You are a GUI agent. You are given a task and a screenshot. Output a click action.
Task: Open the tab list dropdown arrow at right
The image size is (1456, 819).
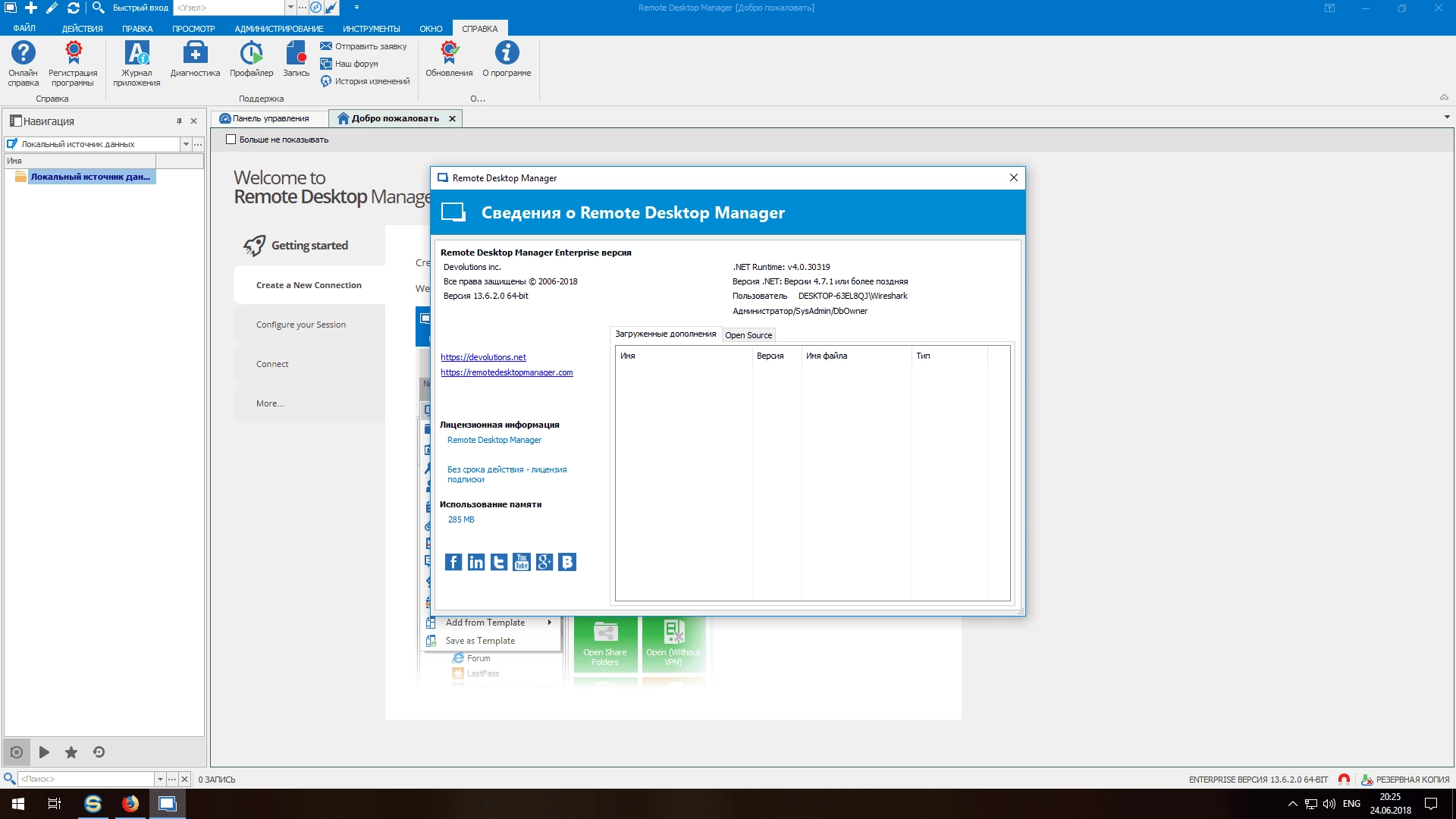tap(1447, 118)
